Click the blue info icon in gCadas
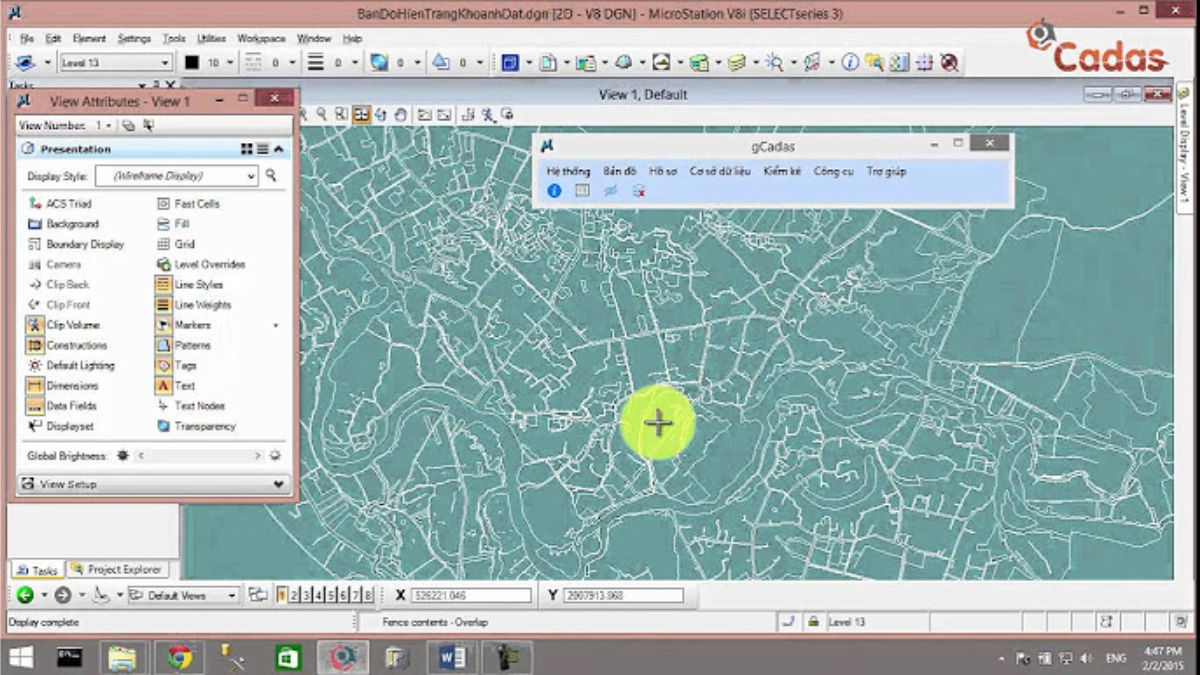The width and height of the screenshot is (1200, 675). [x=554, y=191]
